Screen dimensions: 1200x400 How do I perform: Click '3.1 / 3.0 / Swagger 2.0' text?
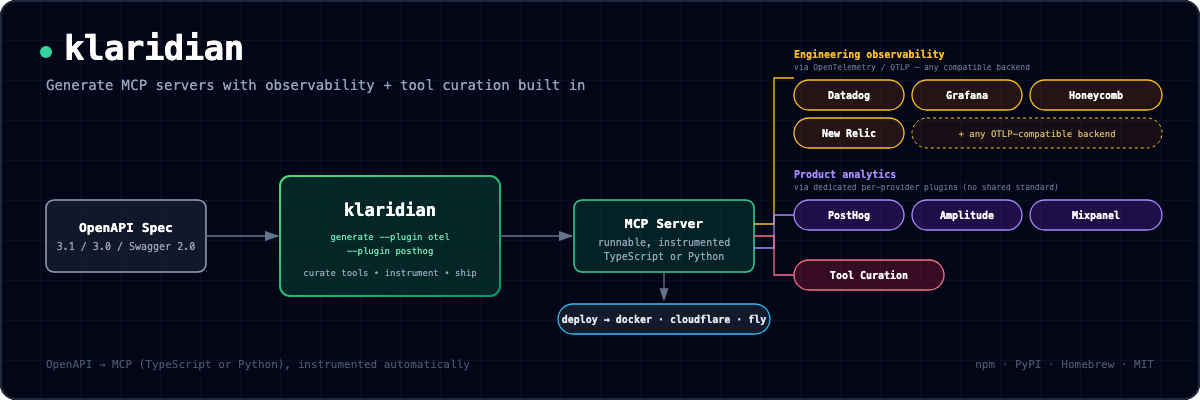click(126, 246)
